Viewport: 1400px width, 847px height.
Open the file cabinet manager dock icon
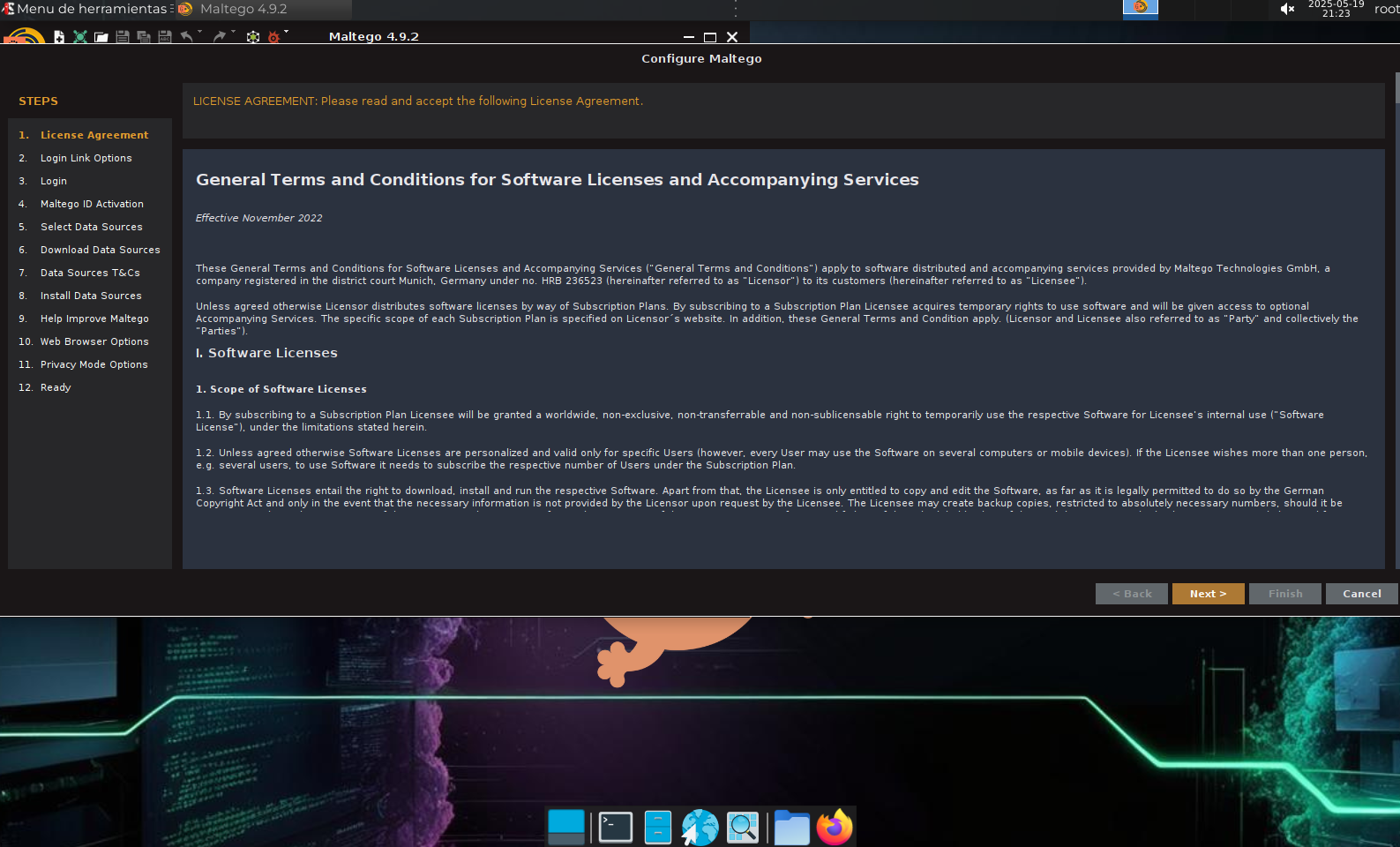pyautogui.click(x=657, y=828)
